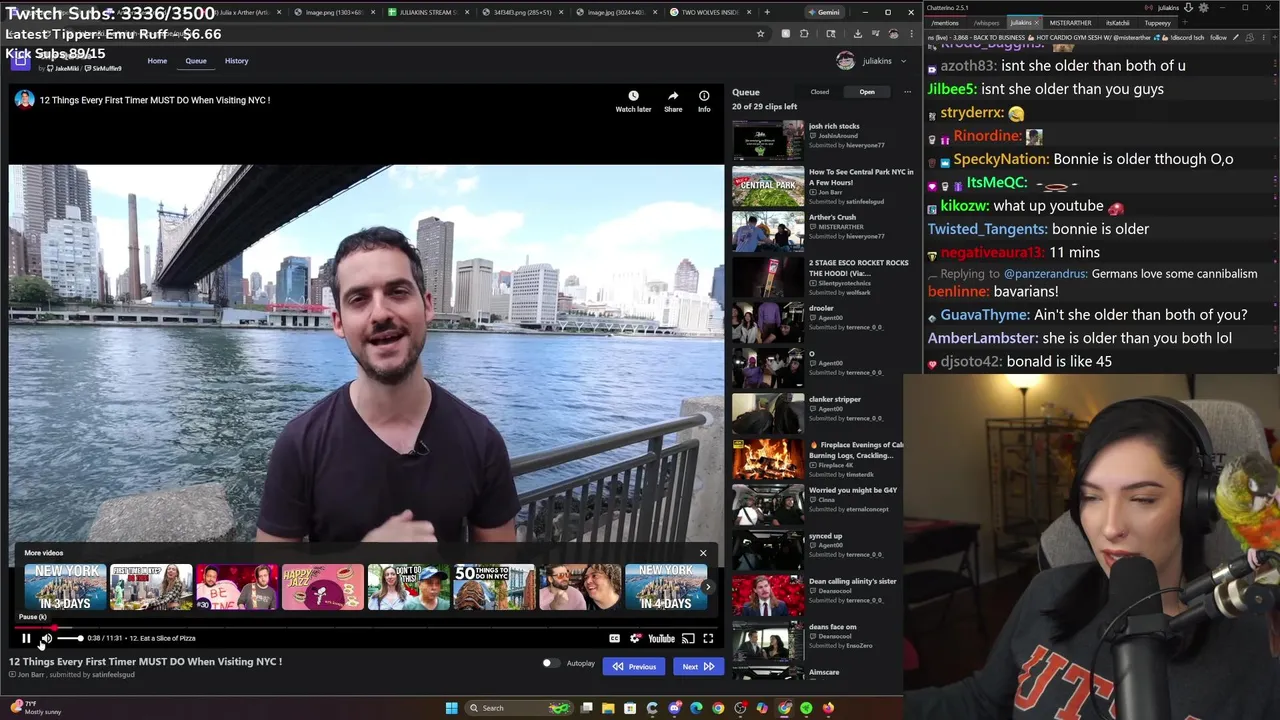Show next More videos suggestions arrow
The width and height of the screenshot is (1280, 720).
pyautogui.click(x=708, y=587)
